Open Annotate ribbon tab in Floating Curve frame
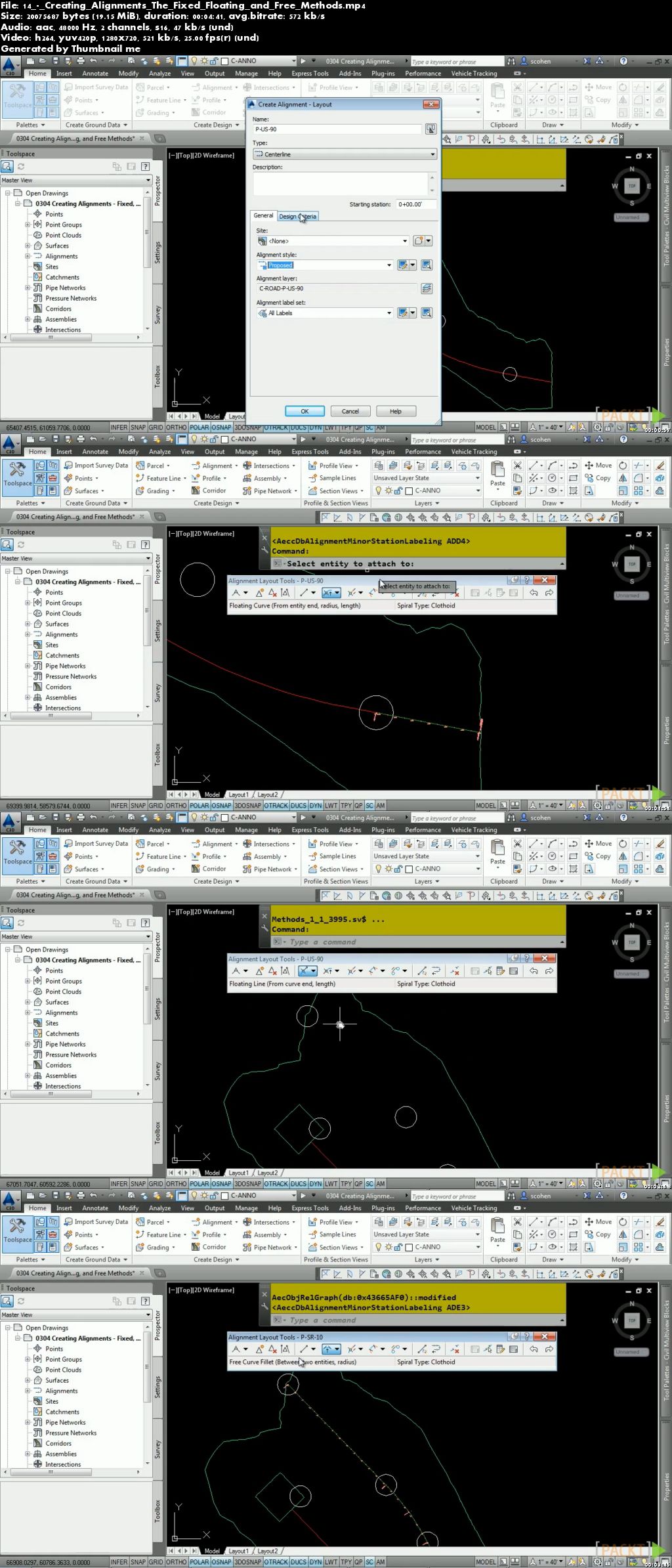The image size is (672, 1568). [95, 452]
